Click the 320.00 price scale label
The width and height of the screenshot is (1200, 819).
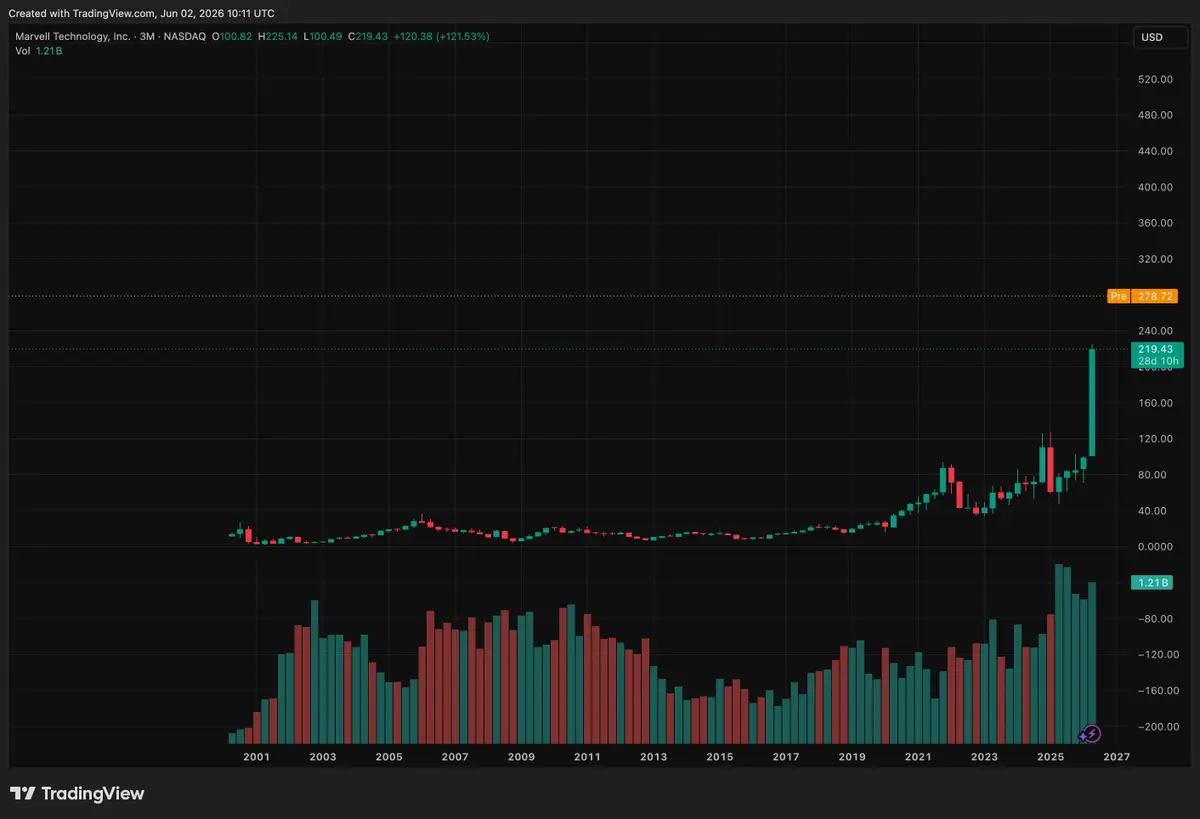(1154, 259)
